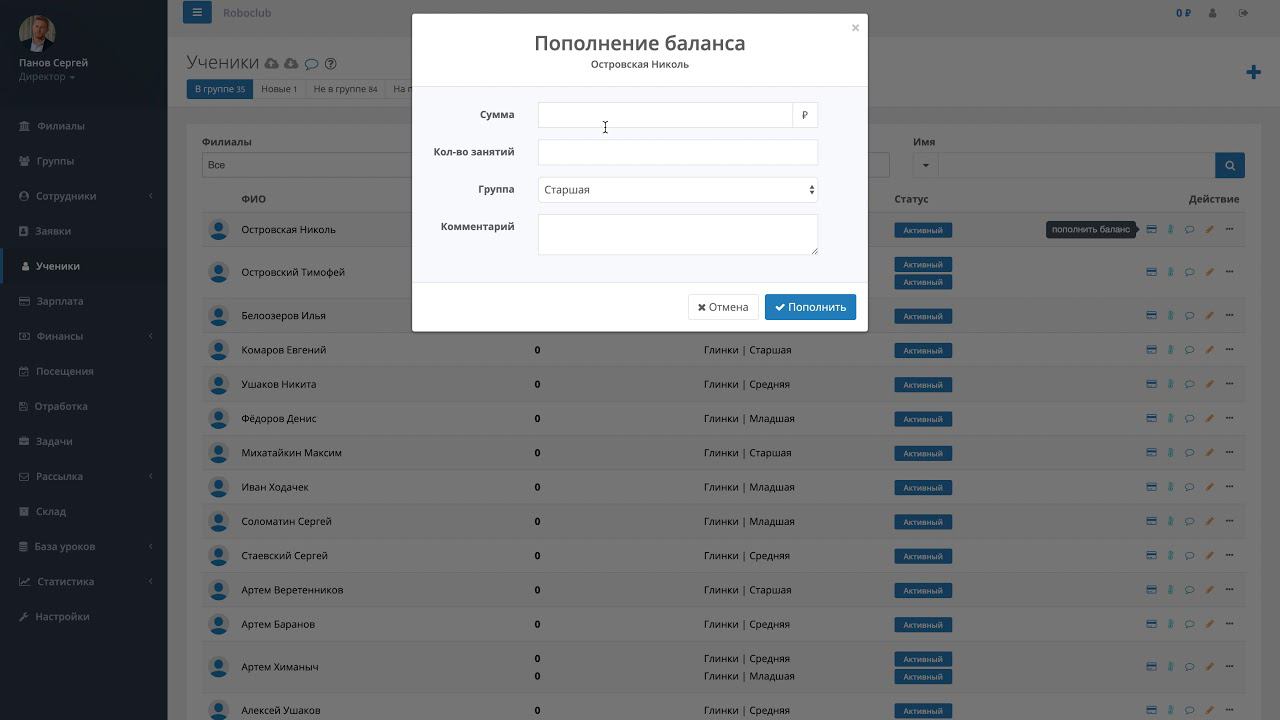
Task: Open the Филиалы dropdown showing Все
Action: [x=307, y=165]
